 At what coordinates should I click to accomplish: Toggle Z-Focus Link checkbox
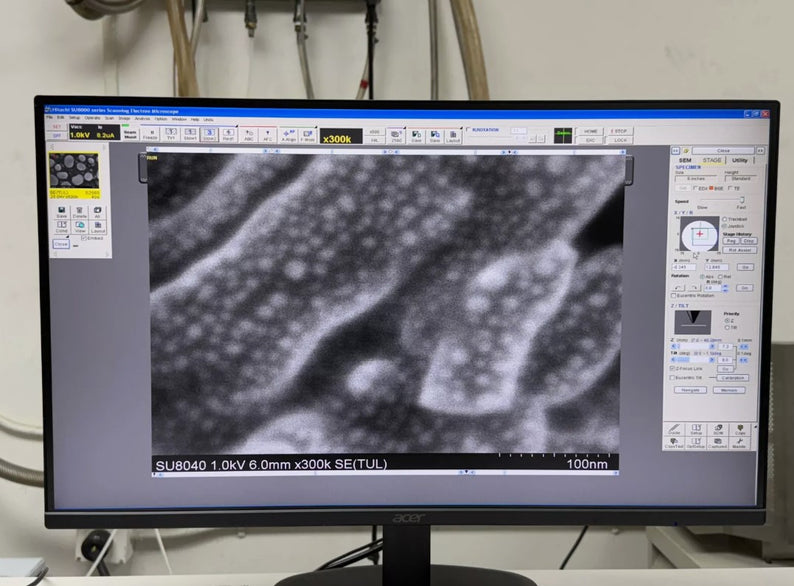[672, 368]
